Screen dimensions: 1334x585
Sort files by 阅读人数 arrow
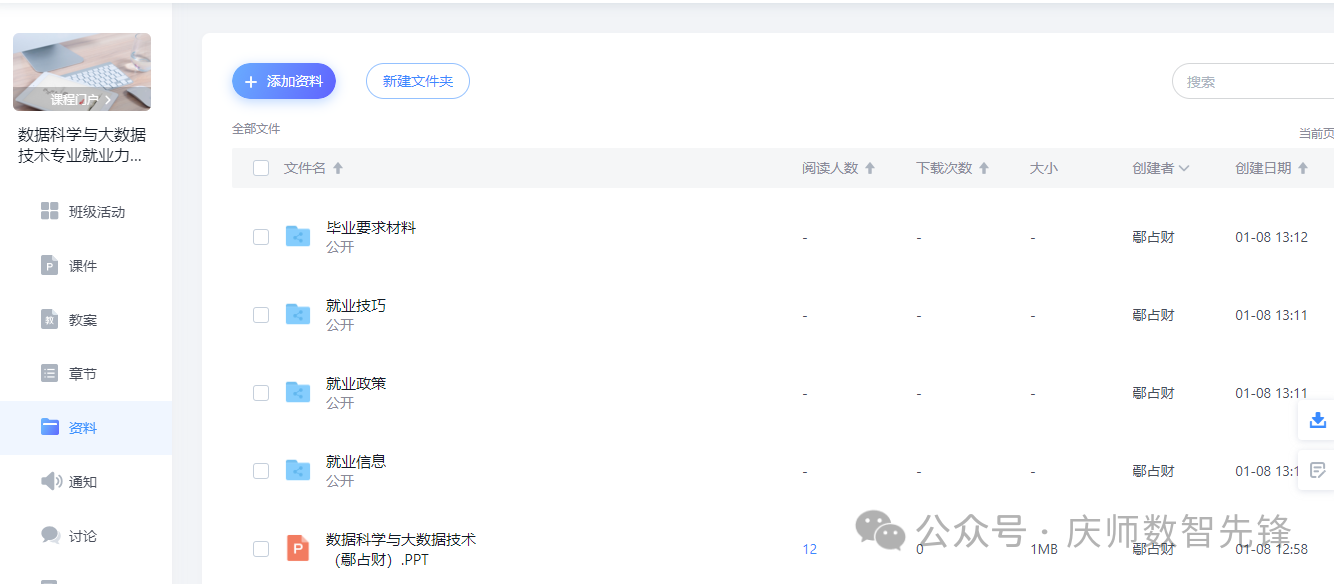tap(870, 168)
